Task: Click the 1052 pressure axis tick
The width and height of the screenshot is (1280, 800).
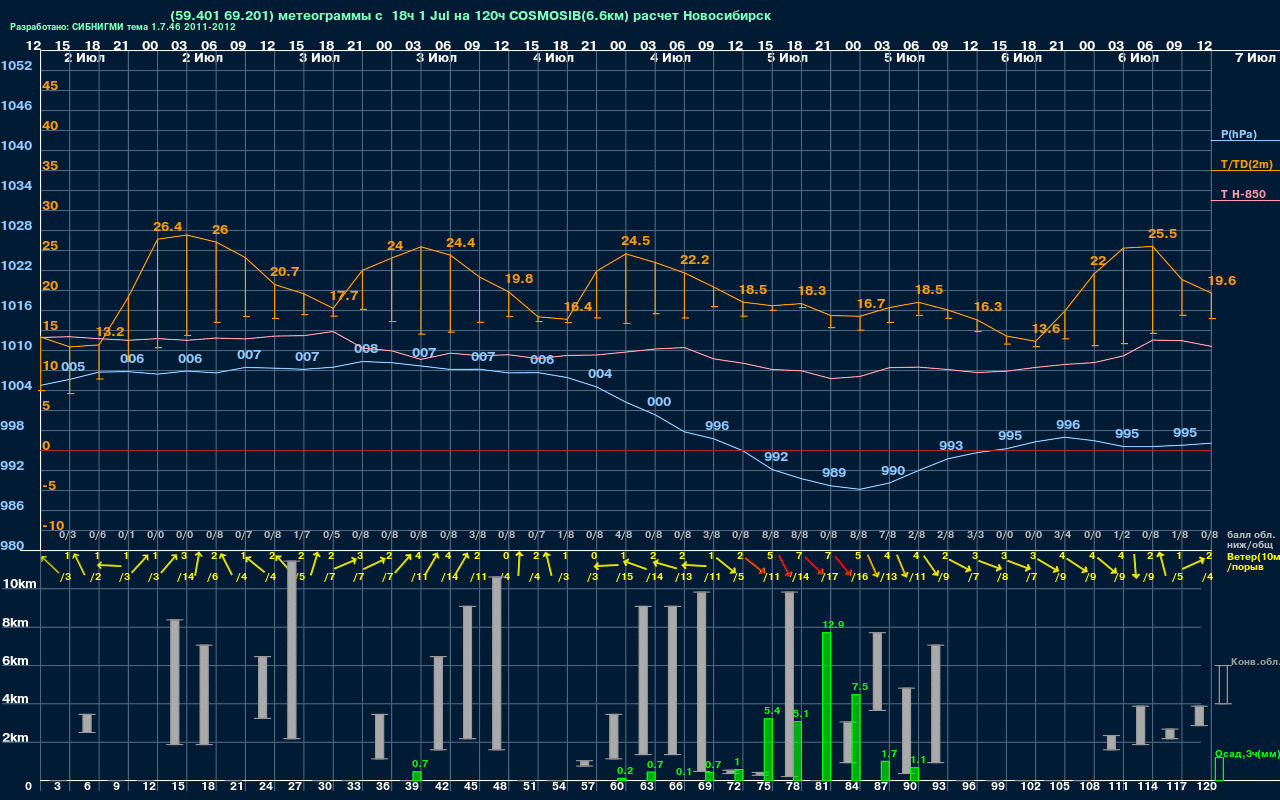Action: [x=16, y=66]
